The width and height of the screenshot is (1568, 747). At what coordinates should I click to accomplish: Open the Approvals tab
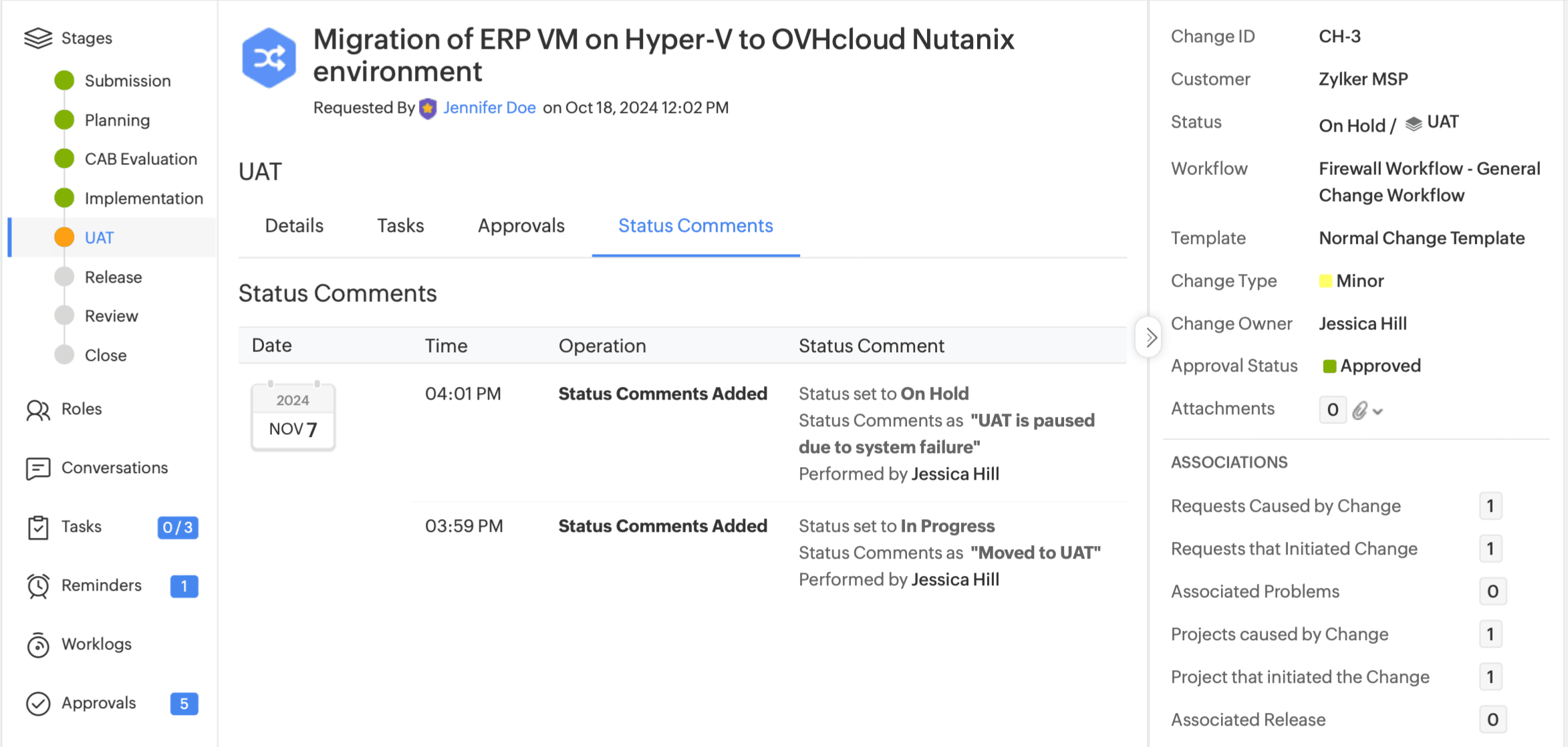pos(521,226)
